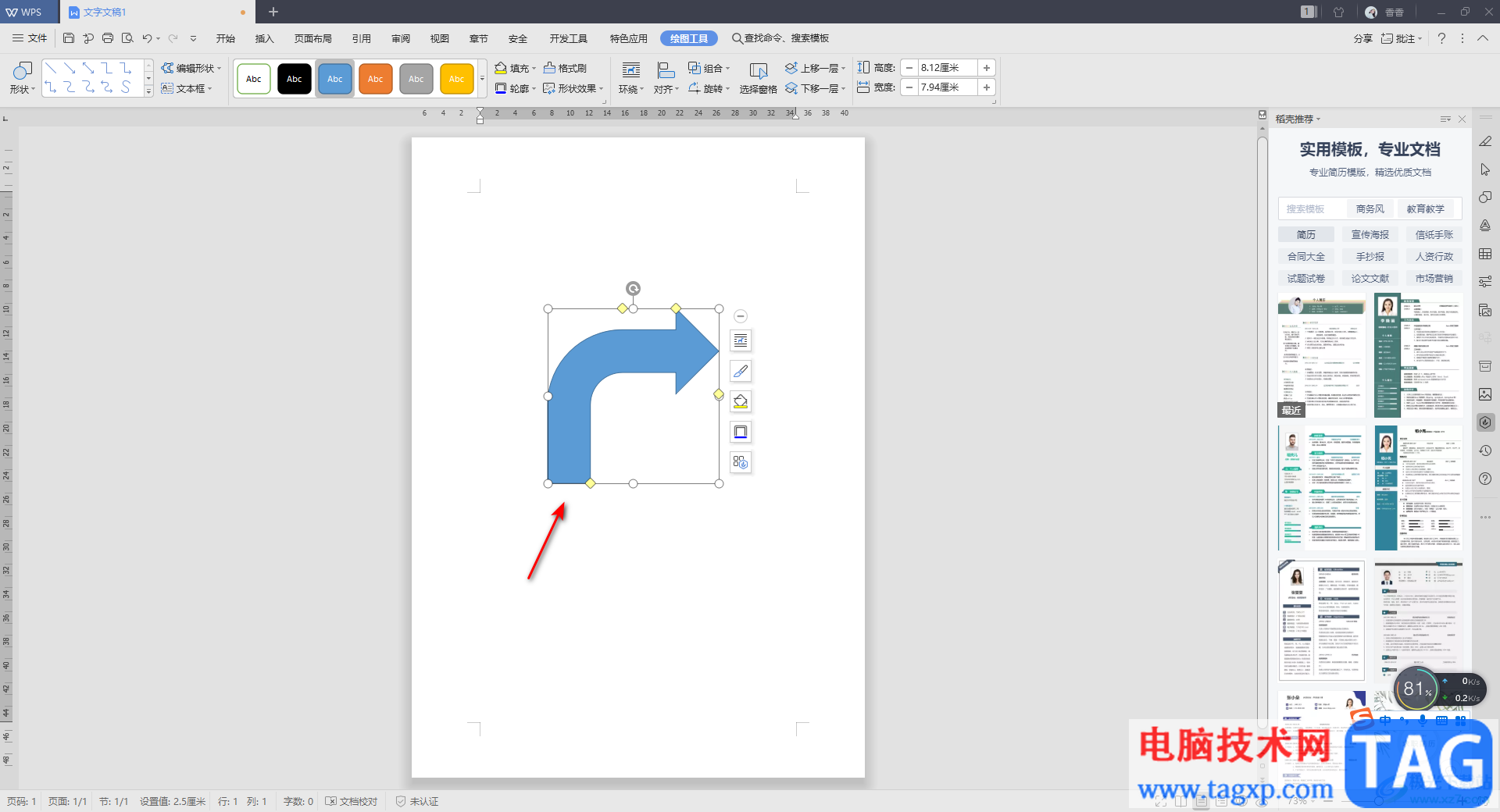This screenshot has height=812, width=1500.
Task: Increase shape width with plus button
Action: coord(987,87)
